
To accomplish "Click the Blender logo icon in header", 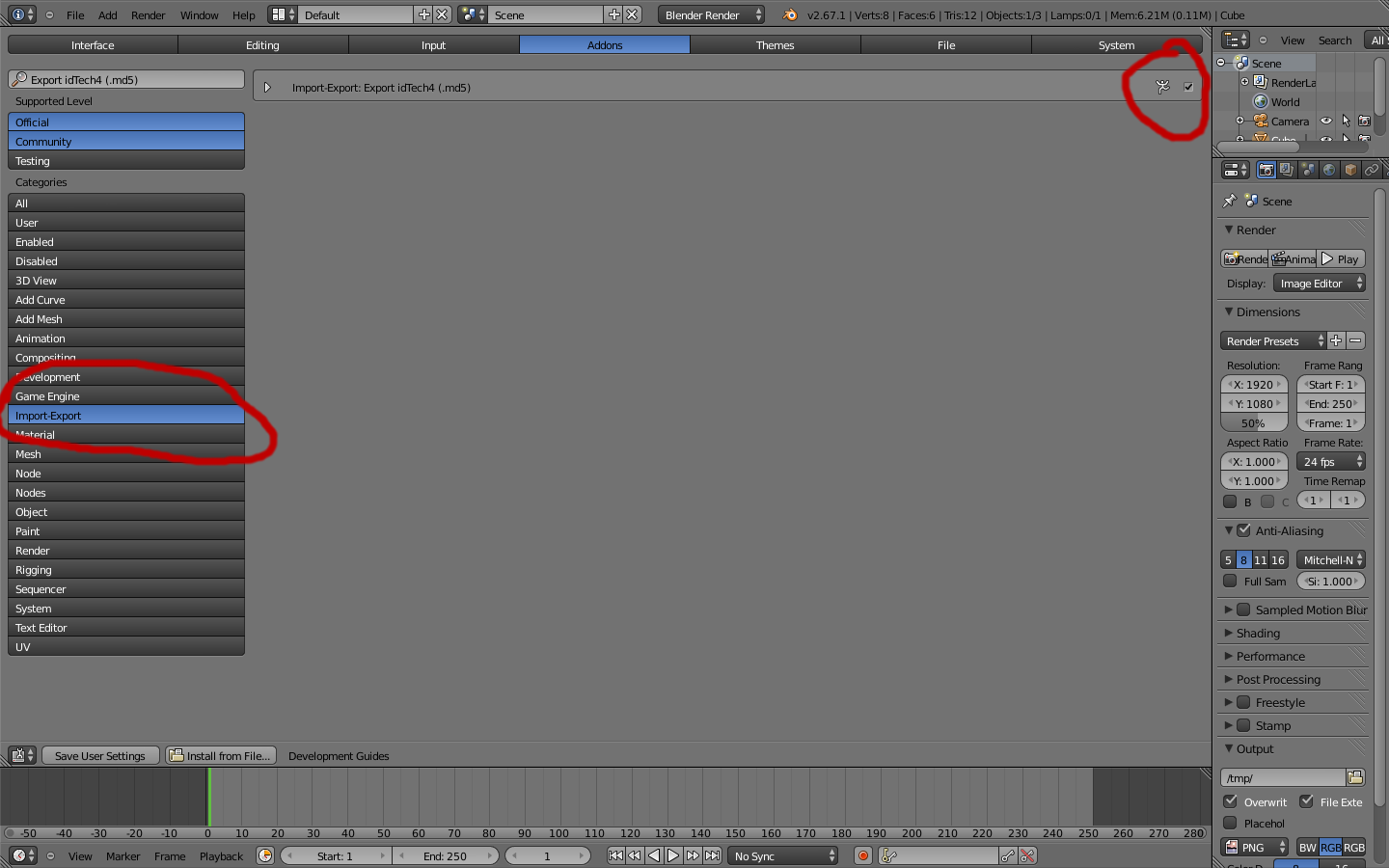I will point(790,14).
